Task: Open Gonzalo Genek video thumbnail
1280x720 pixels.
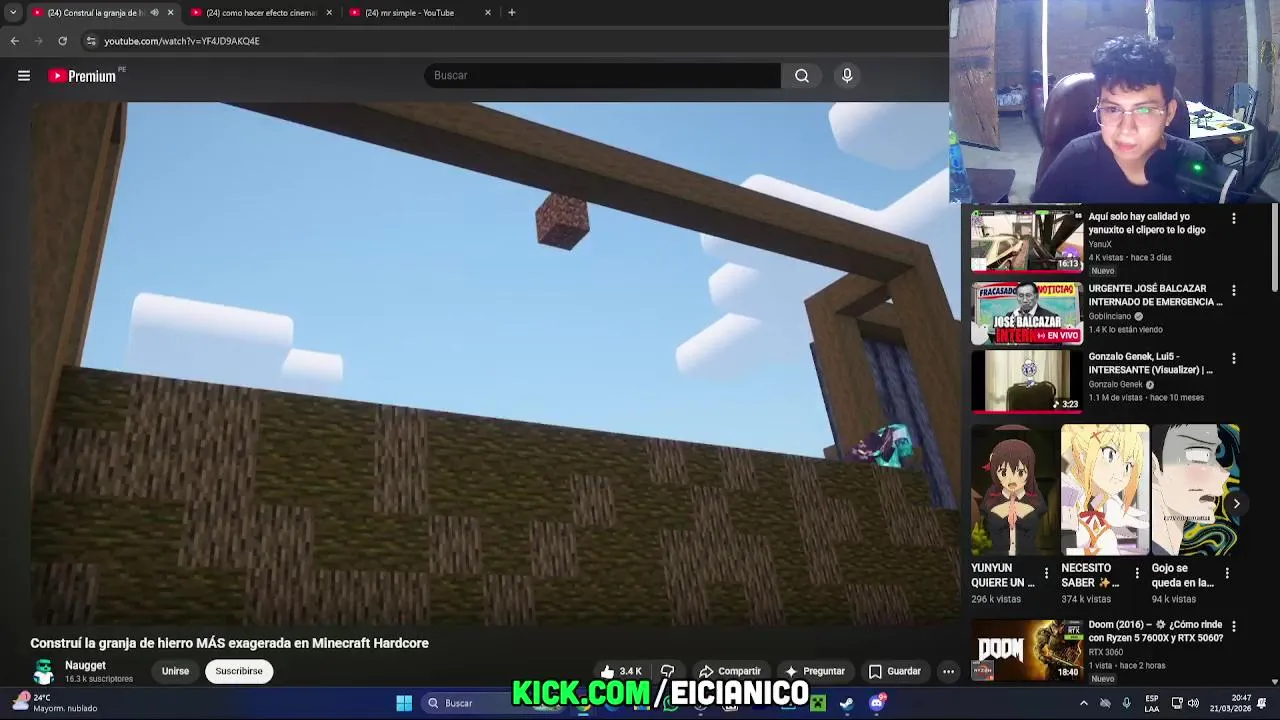Action: 1026,381
